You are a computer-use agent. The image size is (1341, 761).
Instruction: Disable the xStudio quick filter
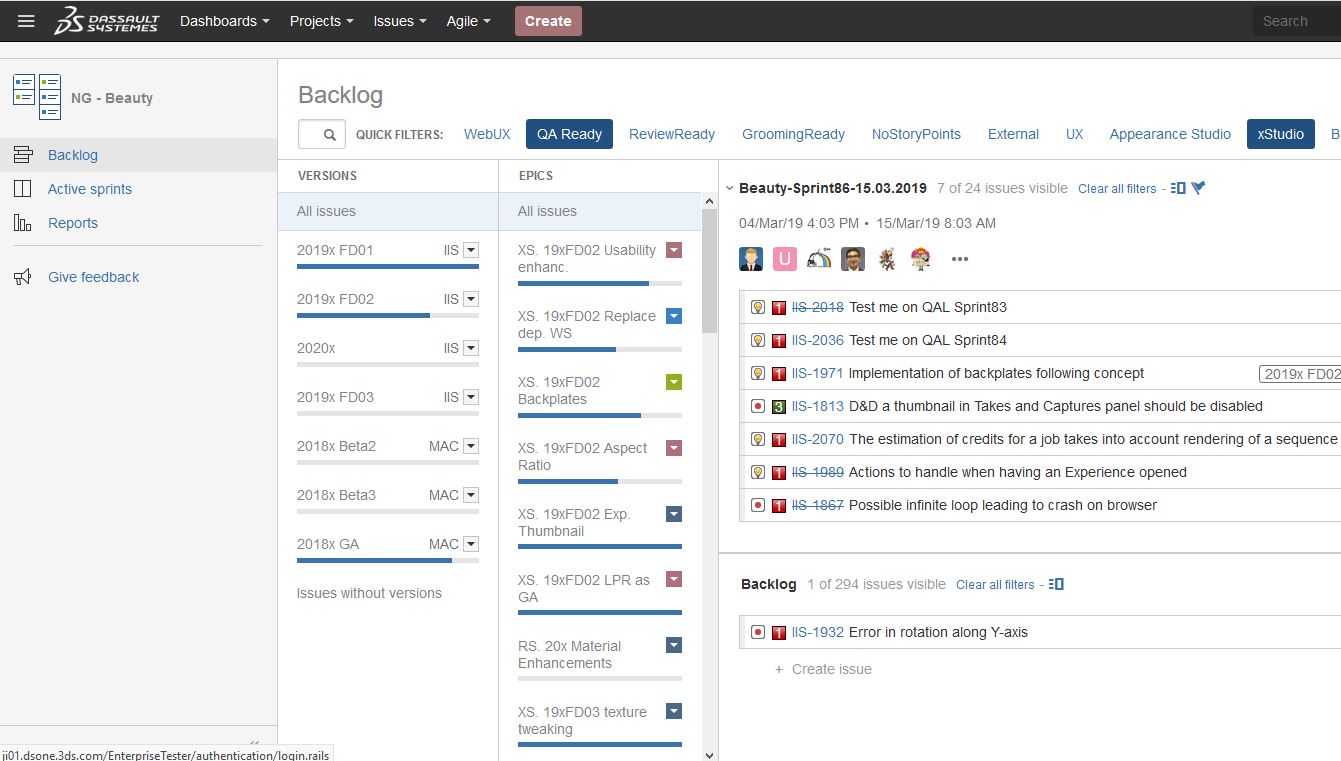click(x=1280, y=133)
